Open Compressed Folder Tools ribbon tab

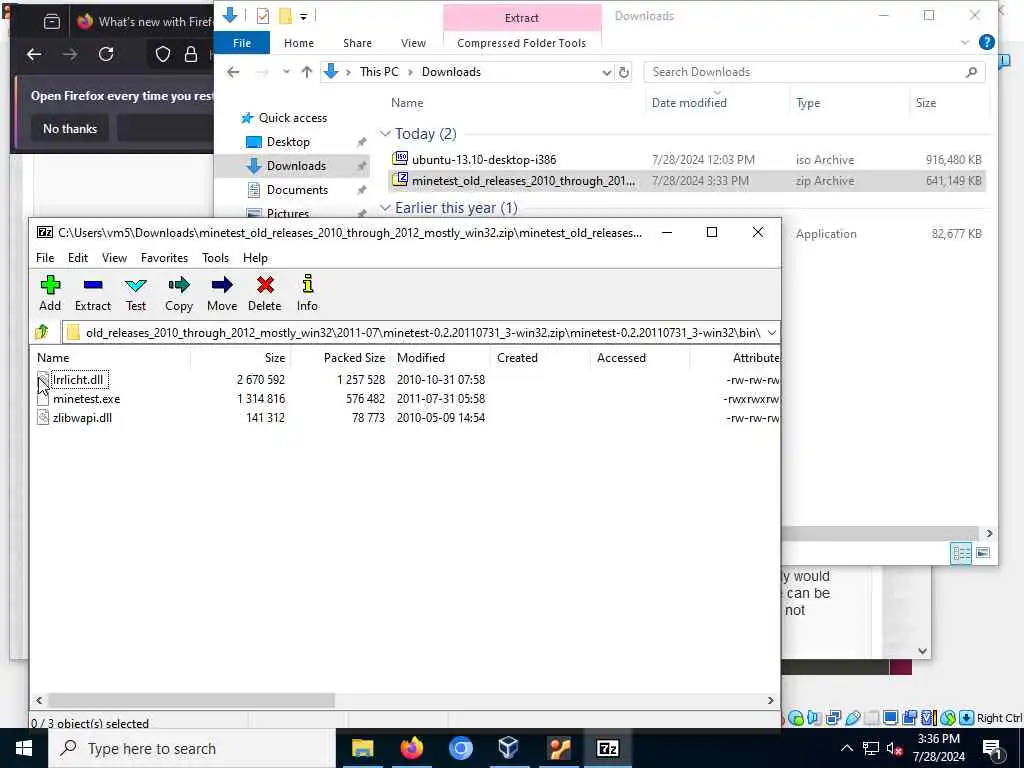[x=521, y=43]
